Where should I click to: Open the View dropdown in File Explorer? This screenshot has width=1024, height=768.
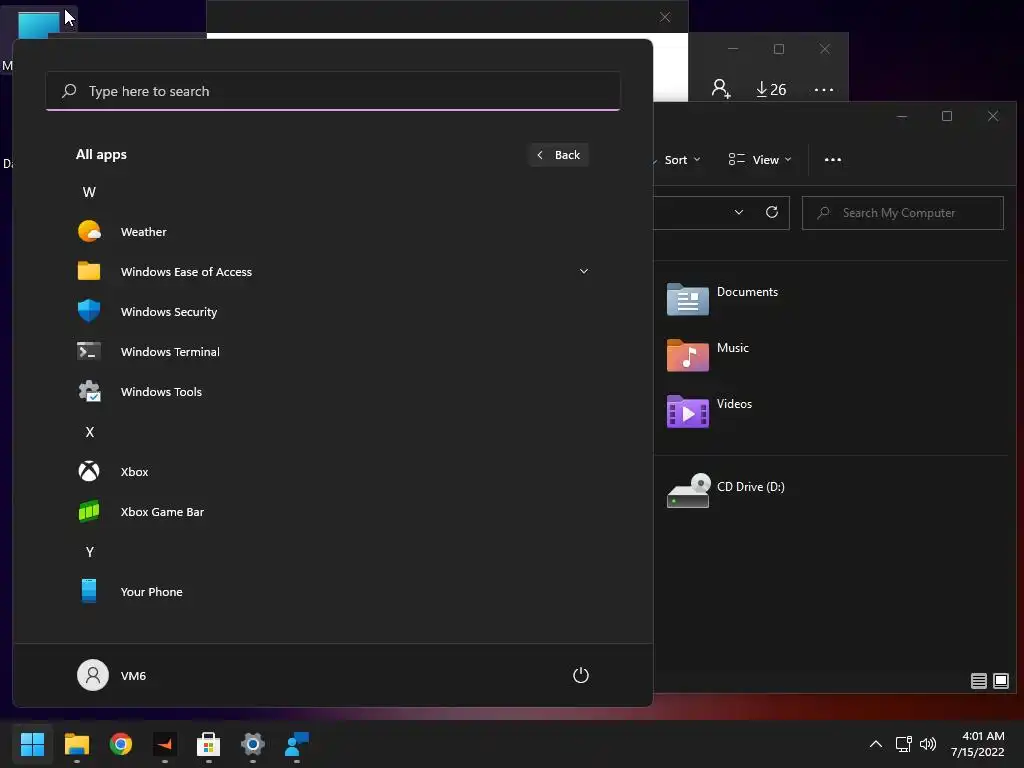(760, 160)
